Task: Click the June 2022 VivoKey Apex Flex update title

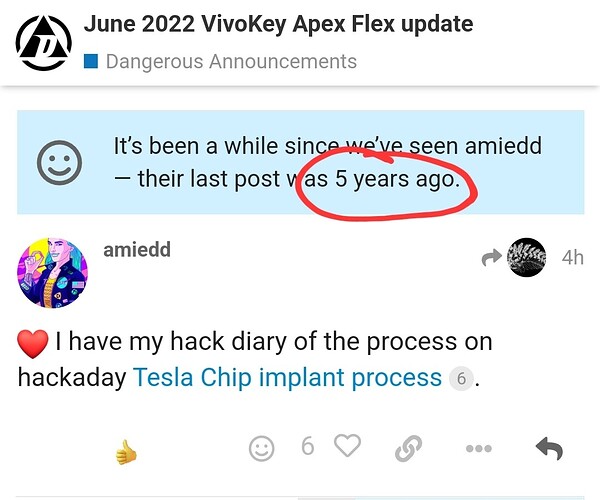Action: click(279, 24)
